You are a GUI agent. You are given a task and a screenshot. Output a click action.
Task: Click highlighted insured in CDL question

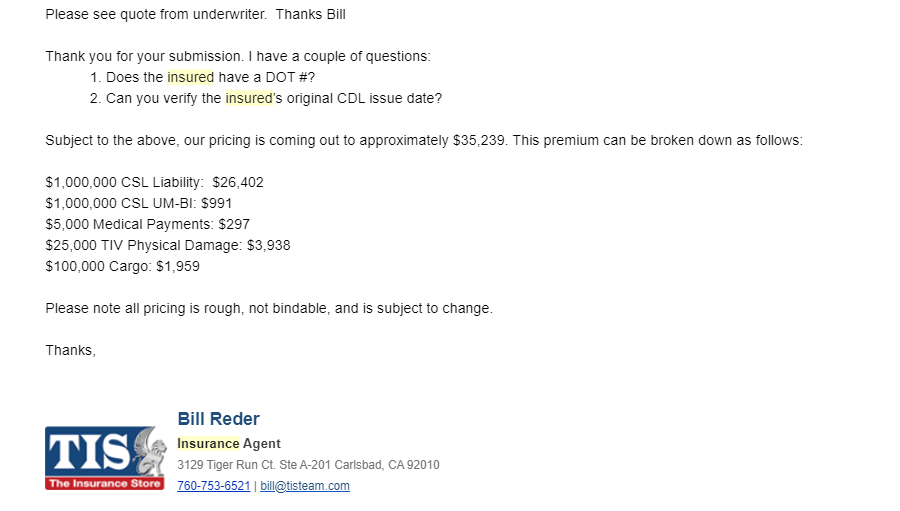[249, 98]
